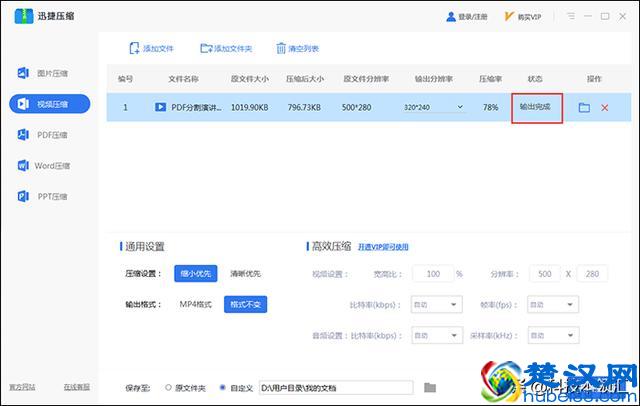The width and height of the screenshot is (640, 406).
Task: Select 原文件夹 save location radio
Action: (x=168, y=387)
